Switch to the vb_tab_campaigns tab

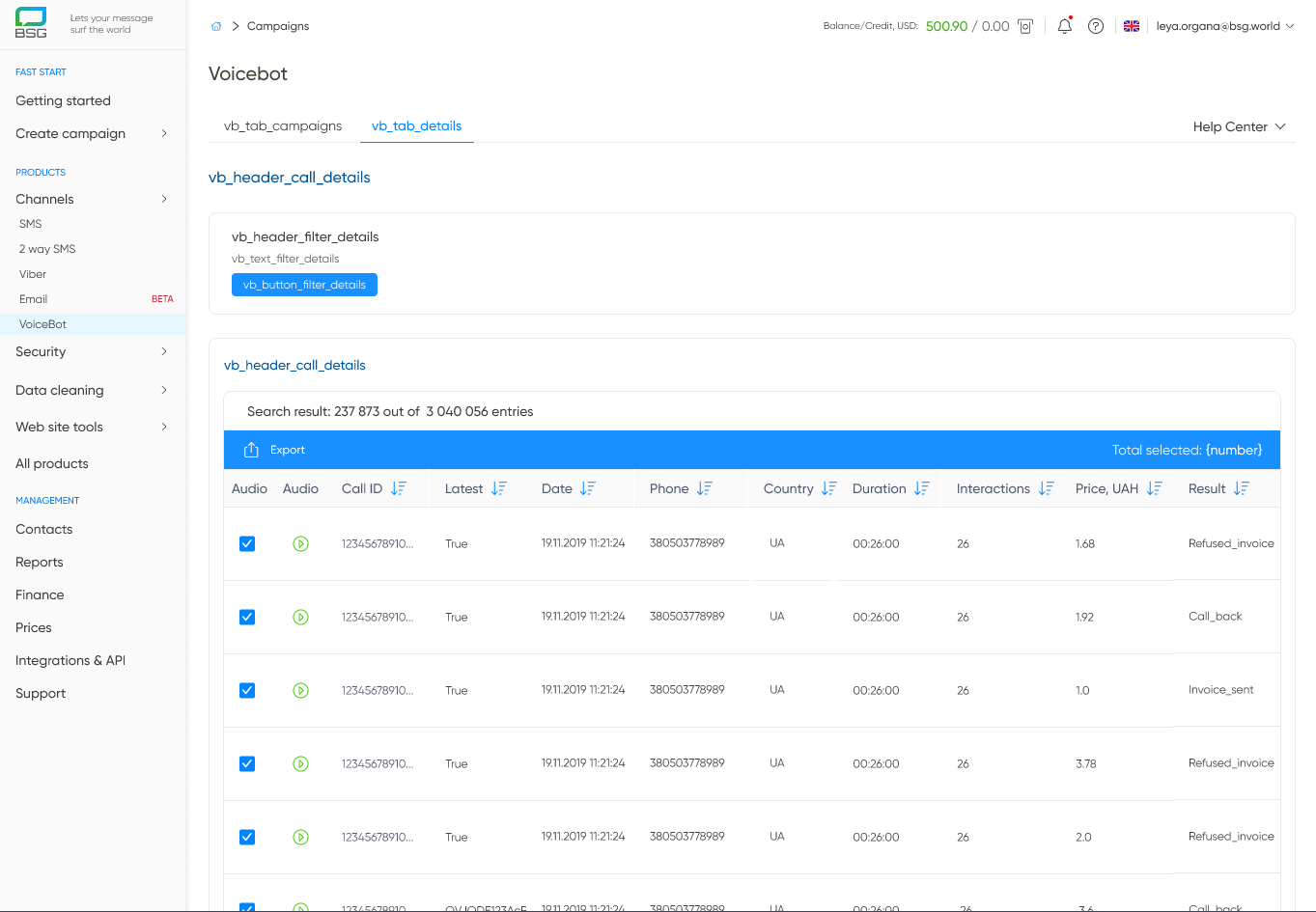point(283,125)
